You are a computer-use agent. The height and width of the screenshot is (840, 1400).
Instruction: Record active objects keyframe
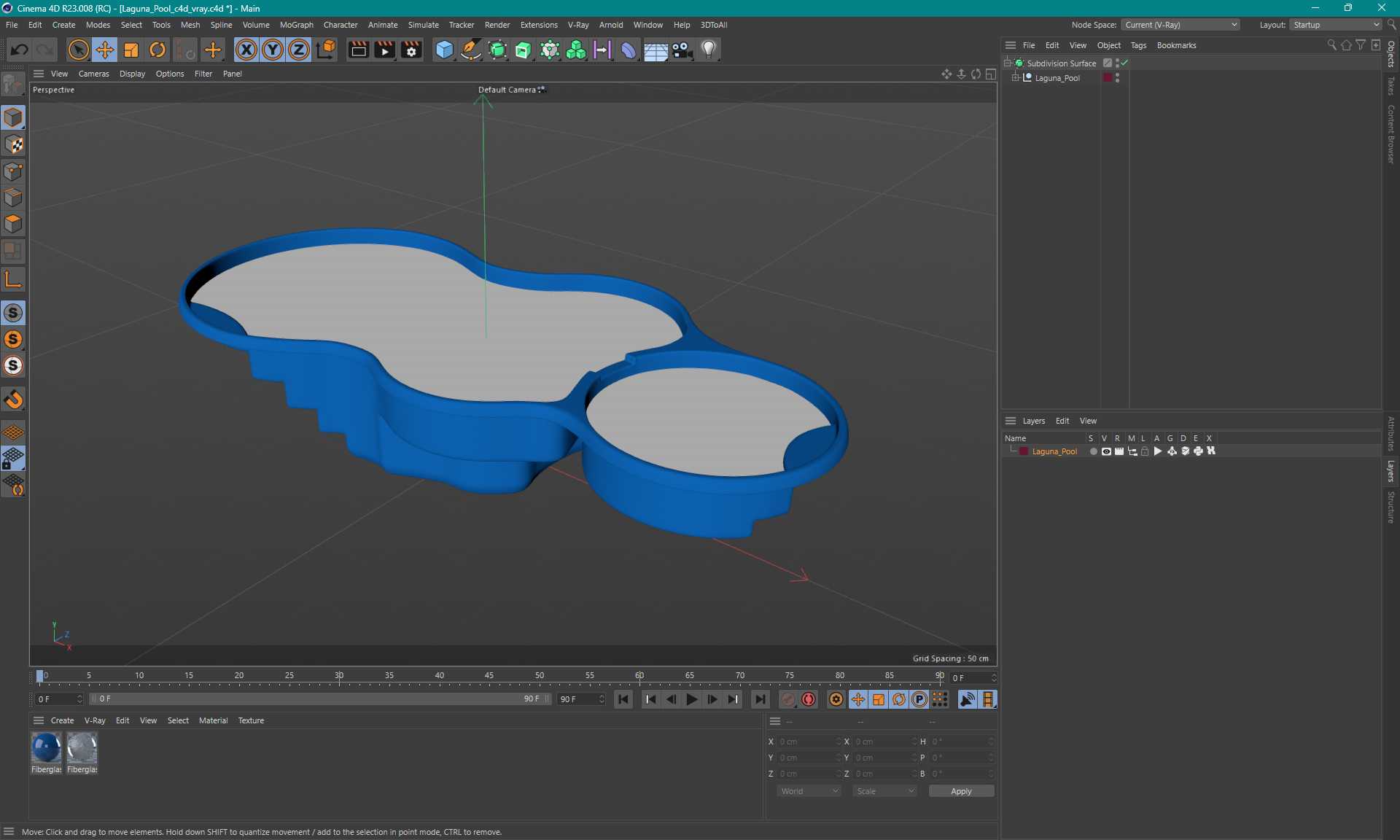coord(787,699)
